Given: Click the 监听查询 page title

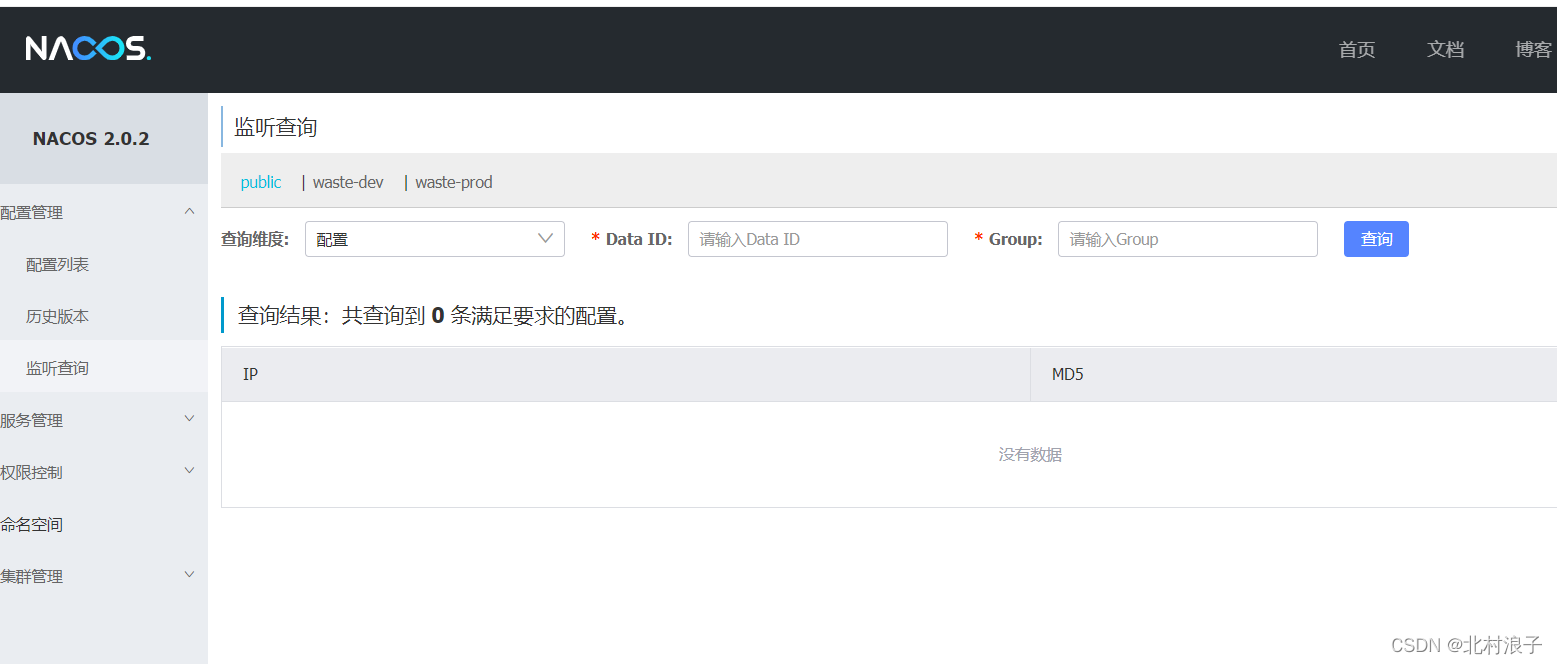Looking at the screenshot, I should (276, 127).
